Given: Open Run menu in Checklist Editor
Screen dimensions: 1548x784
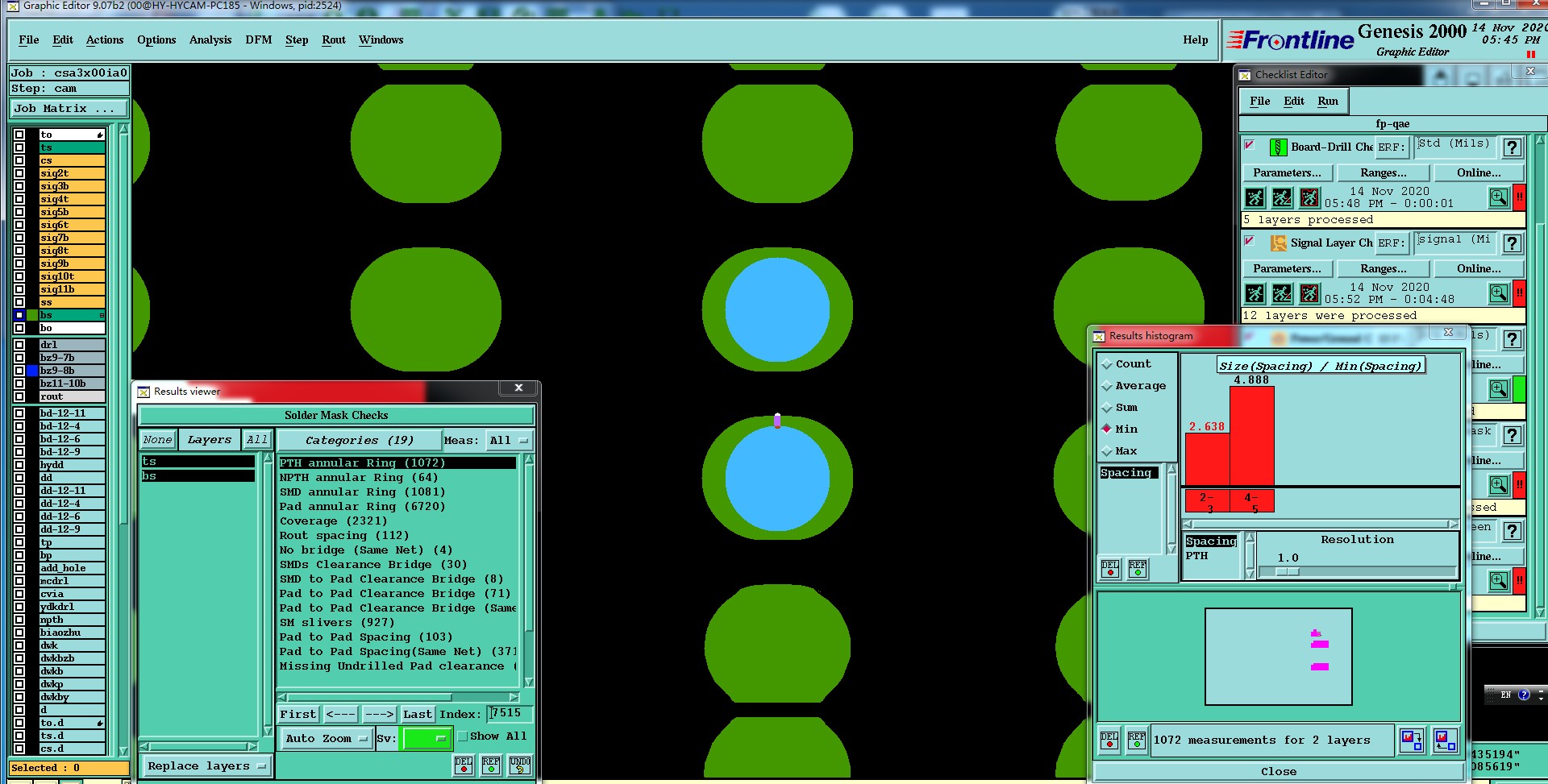Looking at the screenshot, I should click(x=1328, y=101).
